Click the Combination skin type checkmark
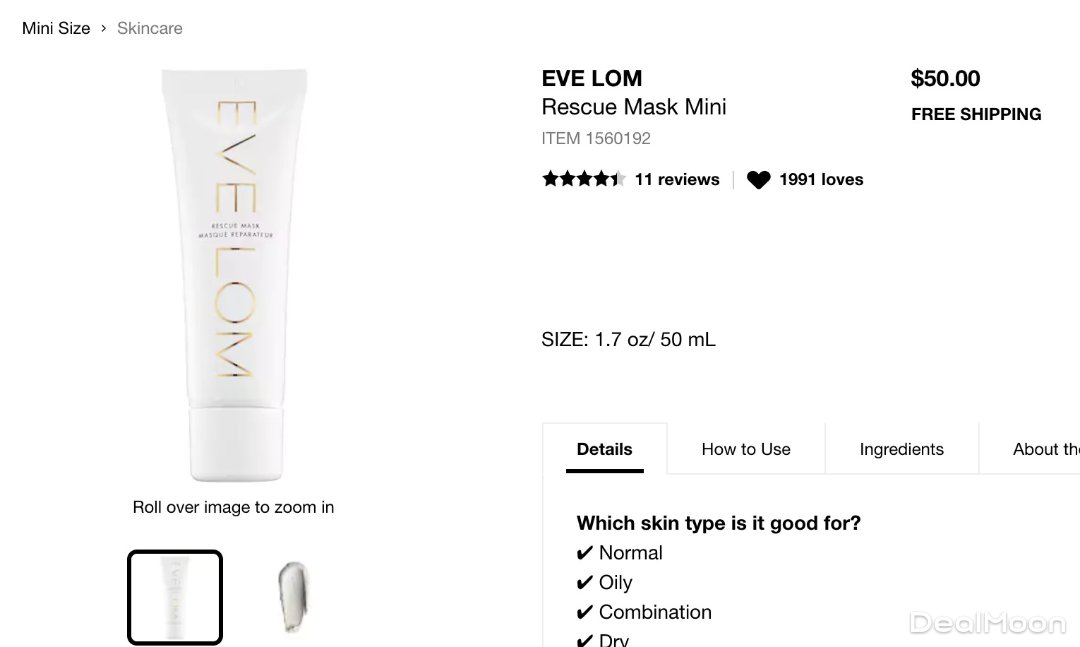Screen dimensions: 1080x647 pyautogui.click(x=585, y=612)
